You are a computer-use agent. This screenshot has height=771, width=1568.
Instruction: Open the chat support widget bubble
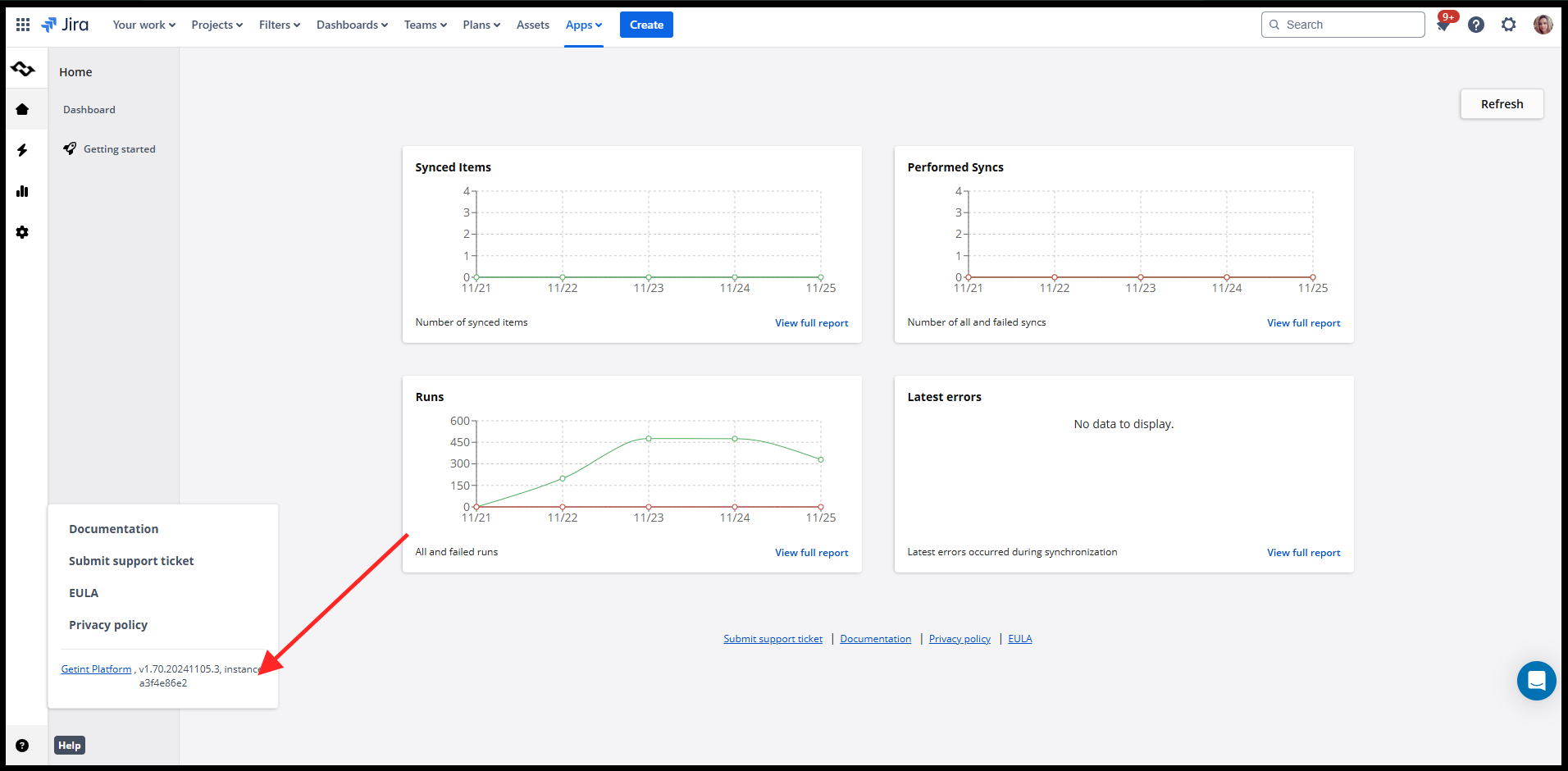pyautogui.click(x=1536, y=681)
